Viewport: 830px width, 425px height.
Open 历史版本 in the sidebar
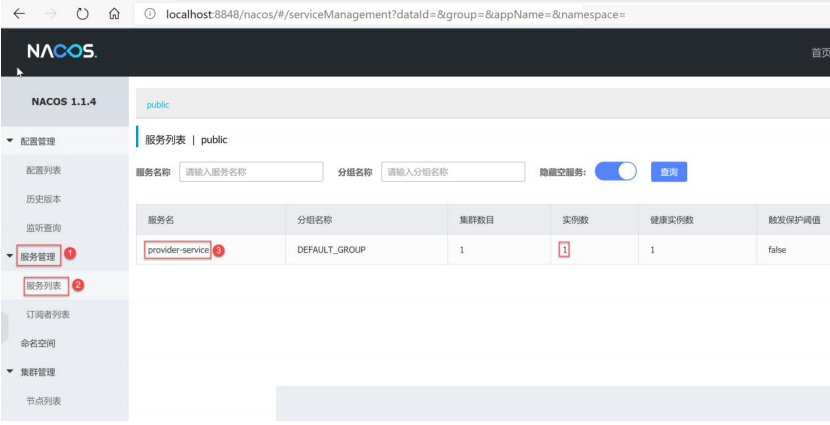tap(43, 199)
